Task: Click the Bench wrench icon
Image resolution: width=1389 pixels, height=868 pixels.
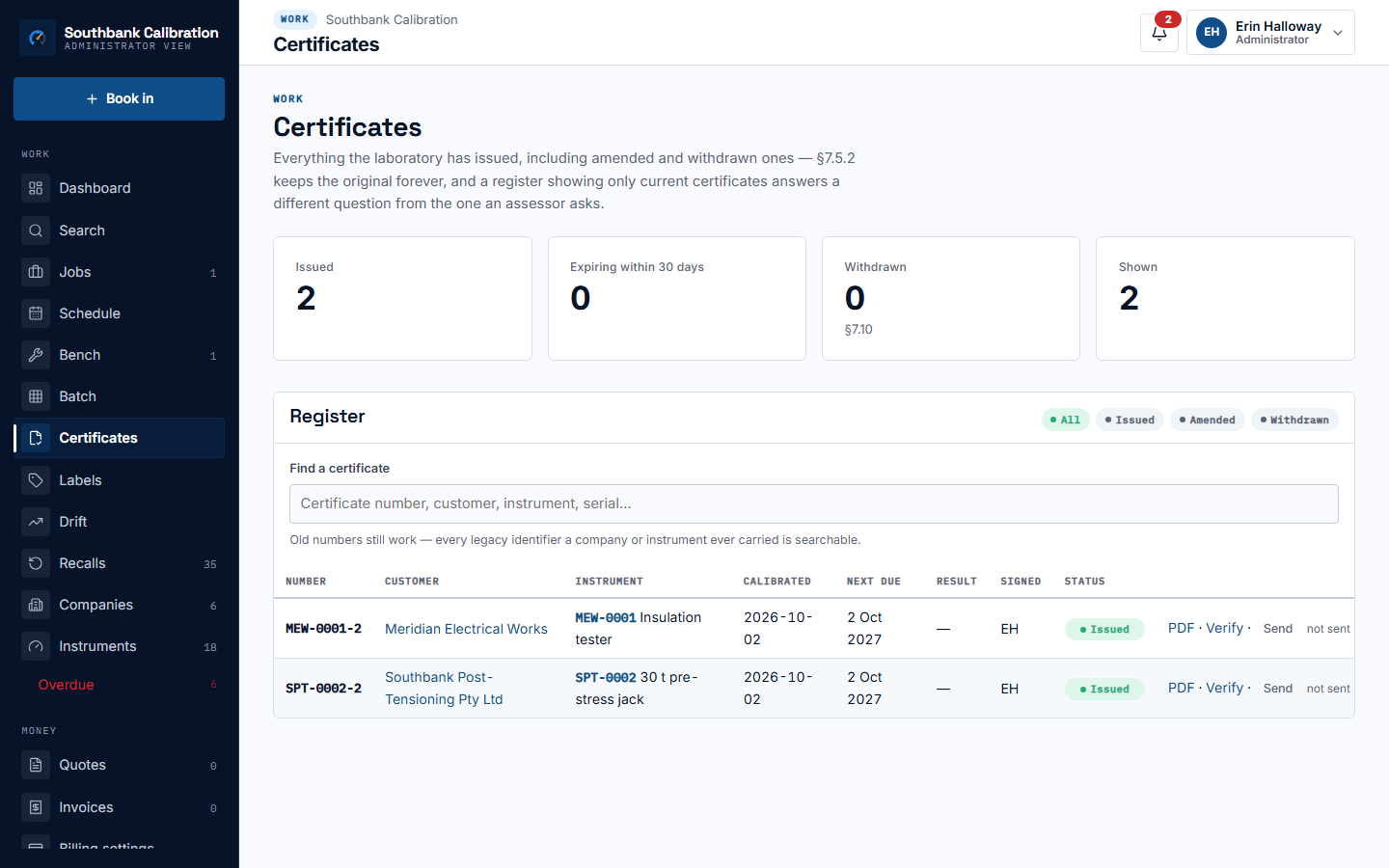Action: [36, 355]
